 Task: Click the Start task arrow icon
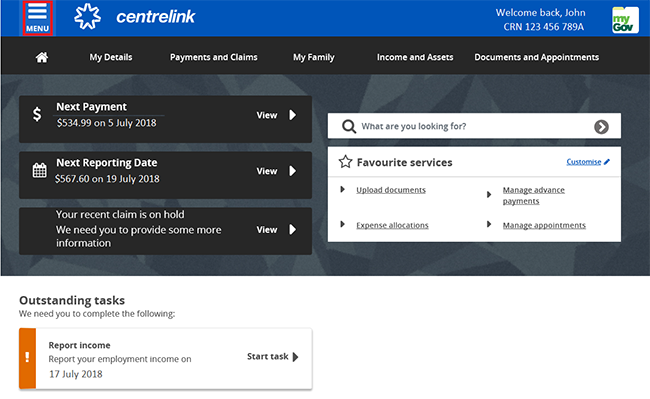click(x=295, y=357)
